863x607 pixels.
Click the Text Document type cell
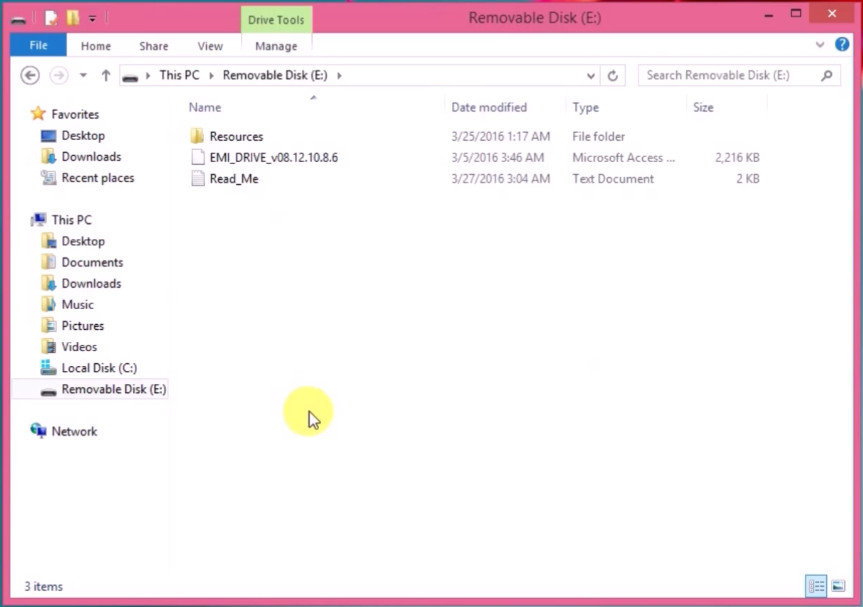pyautogui.click(x=613, y=179)
